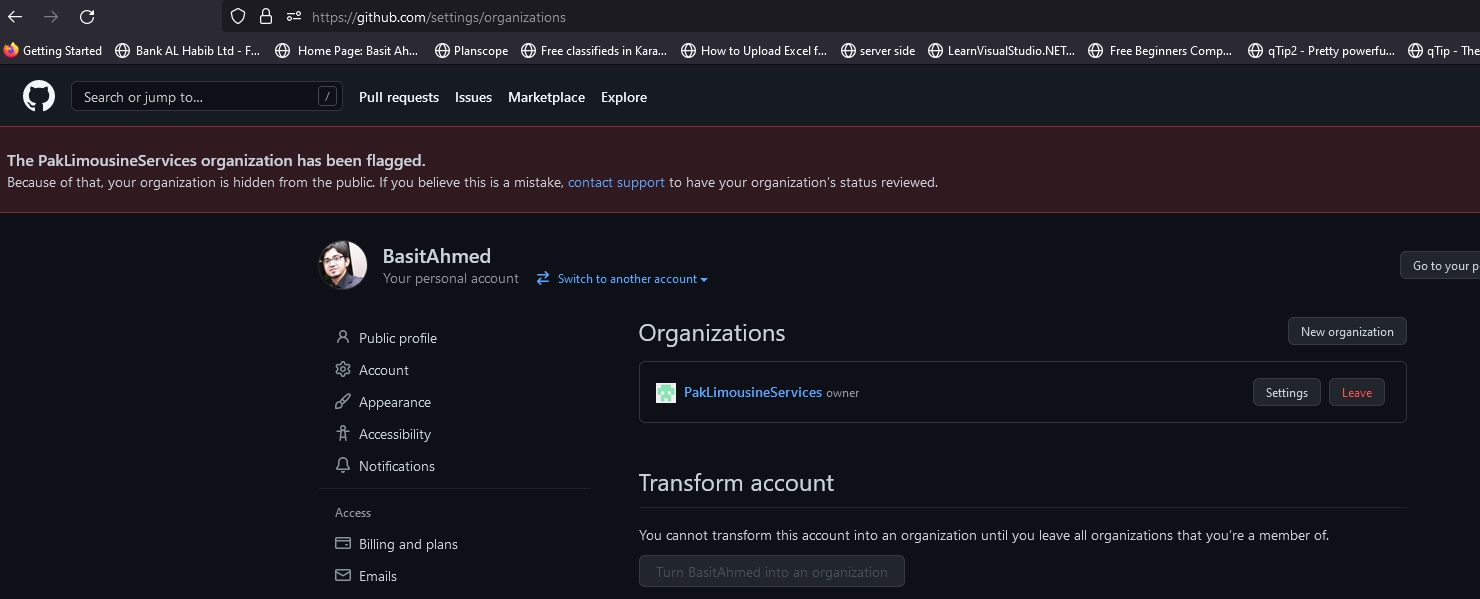Click the shield tracking protection icon
The image size is (1480, 599).
pyautogui.click(x=237, y=16)
